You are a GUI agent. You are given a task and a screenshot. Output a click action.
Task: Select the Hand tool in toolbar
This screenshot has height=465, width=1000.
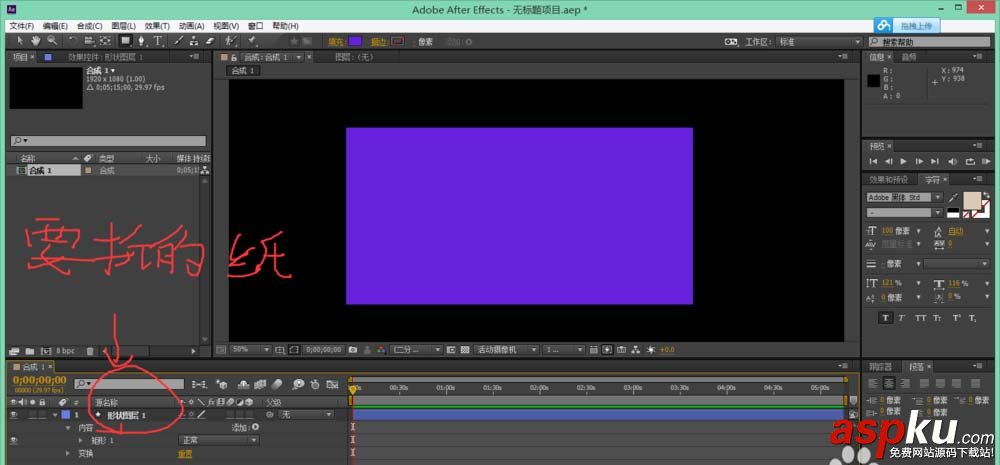click(35, 41)
